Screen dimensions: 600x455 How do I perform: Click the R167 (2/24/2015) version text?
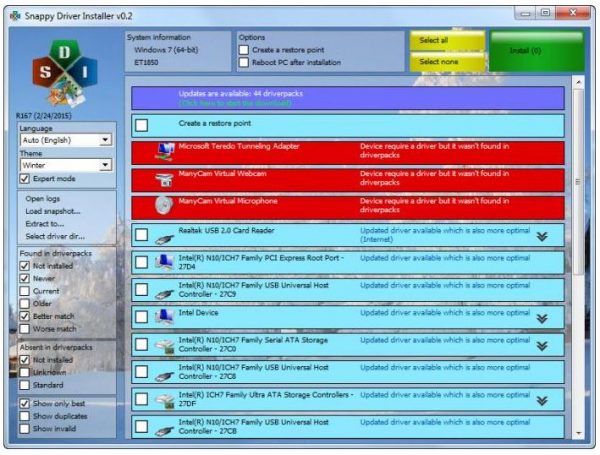(44, 116)
